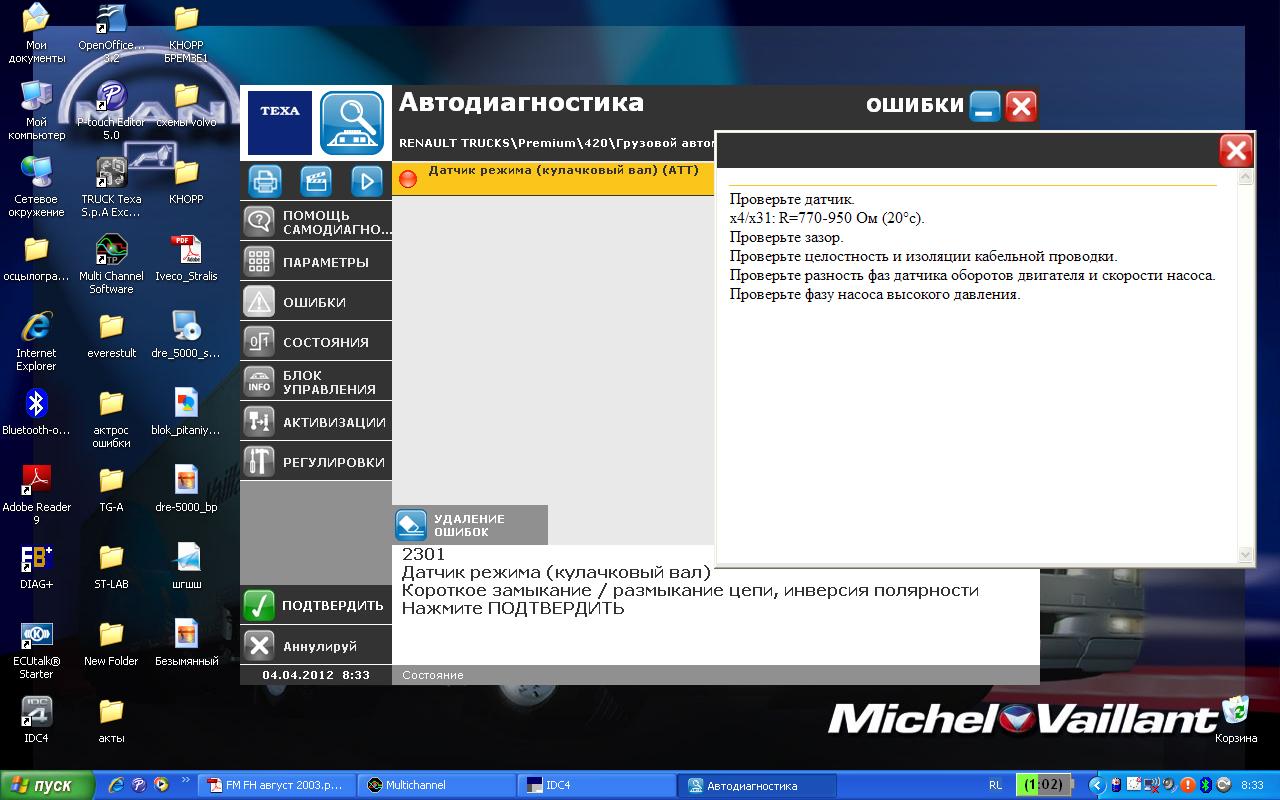Viewport: 1280px width, 800px height.
Task: Click the clapperboard recording icon
Action: (316, 181)
